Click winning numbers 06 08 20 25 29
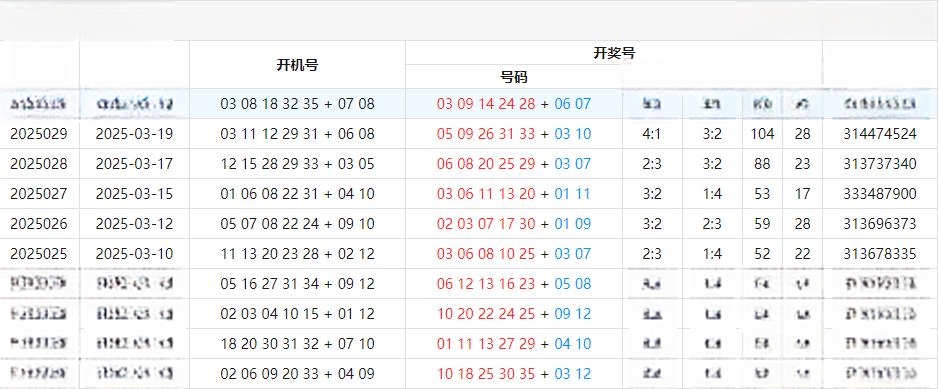 [486, 164]
